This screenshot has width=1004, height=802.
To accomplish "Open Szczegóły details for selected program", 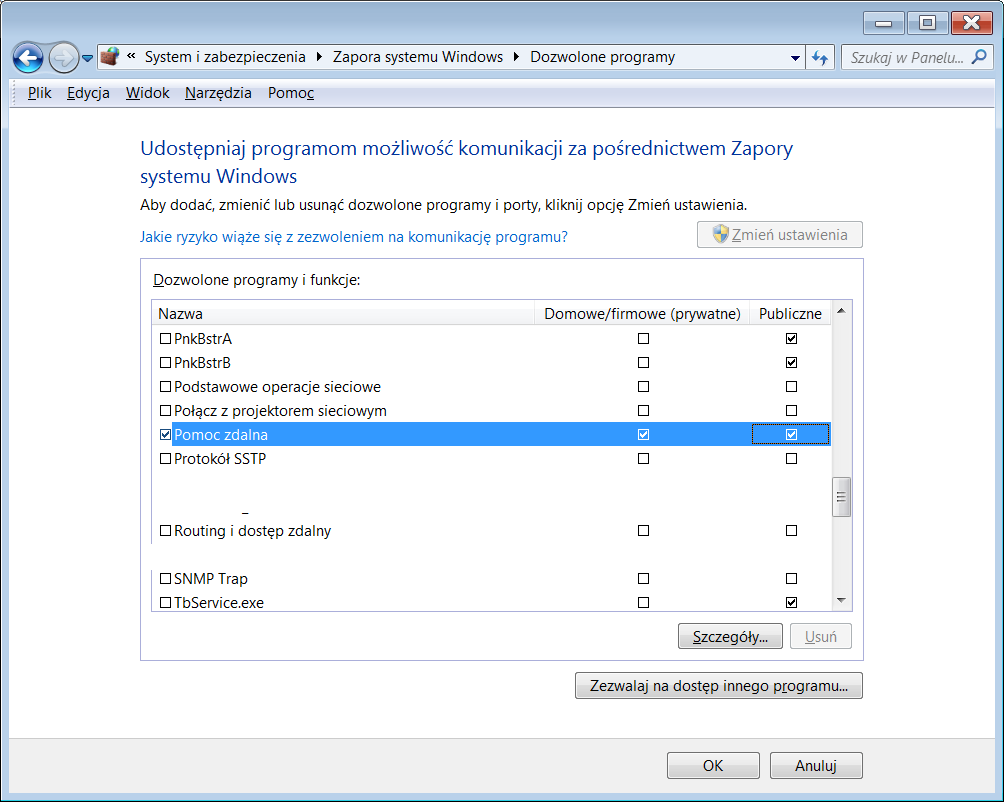I will pyautogui.click(x=730, y=636).
